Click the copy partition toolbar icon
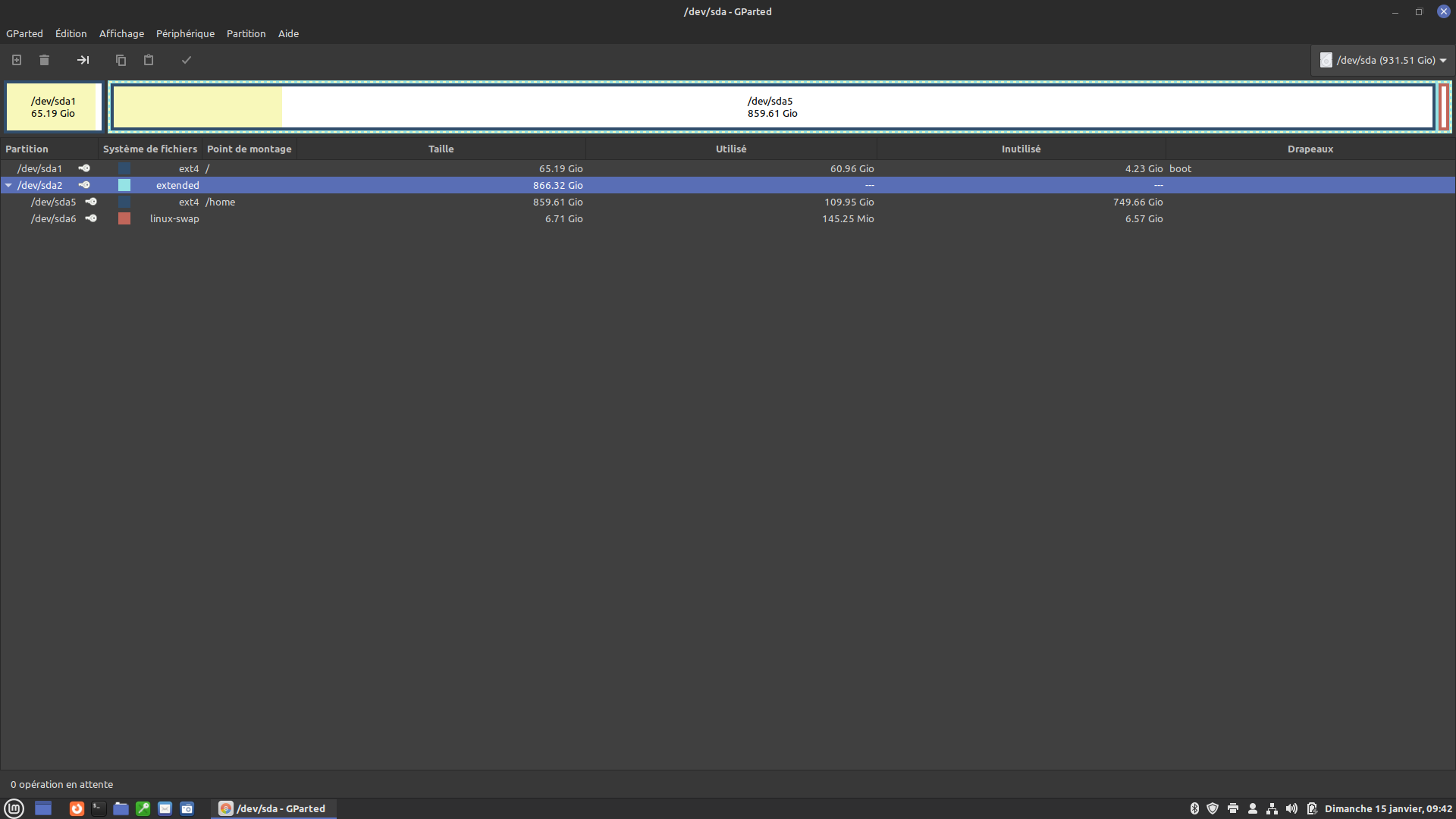This screenshot has height=819, width=1456. [x=121, y=60]
